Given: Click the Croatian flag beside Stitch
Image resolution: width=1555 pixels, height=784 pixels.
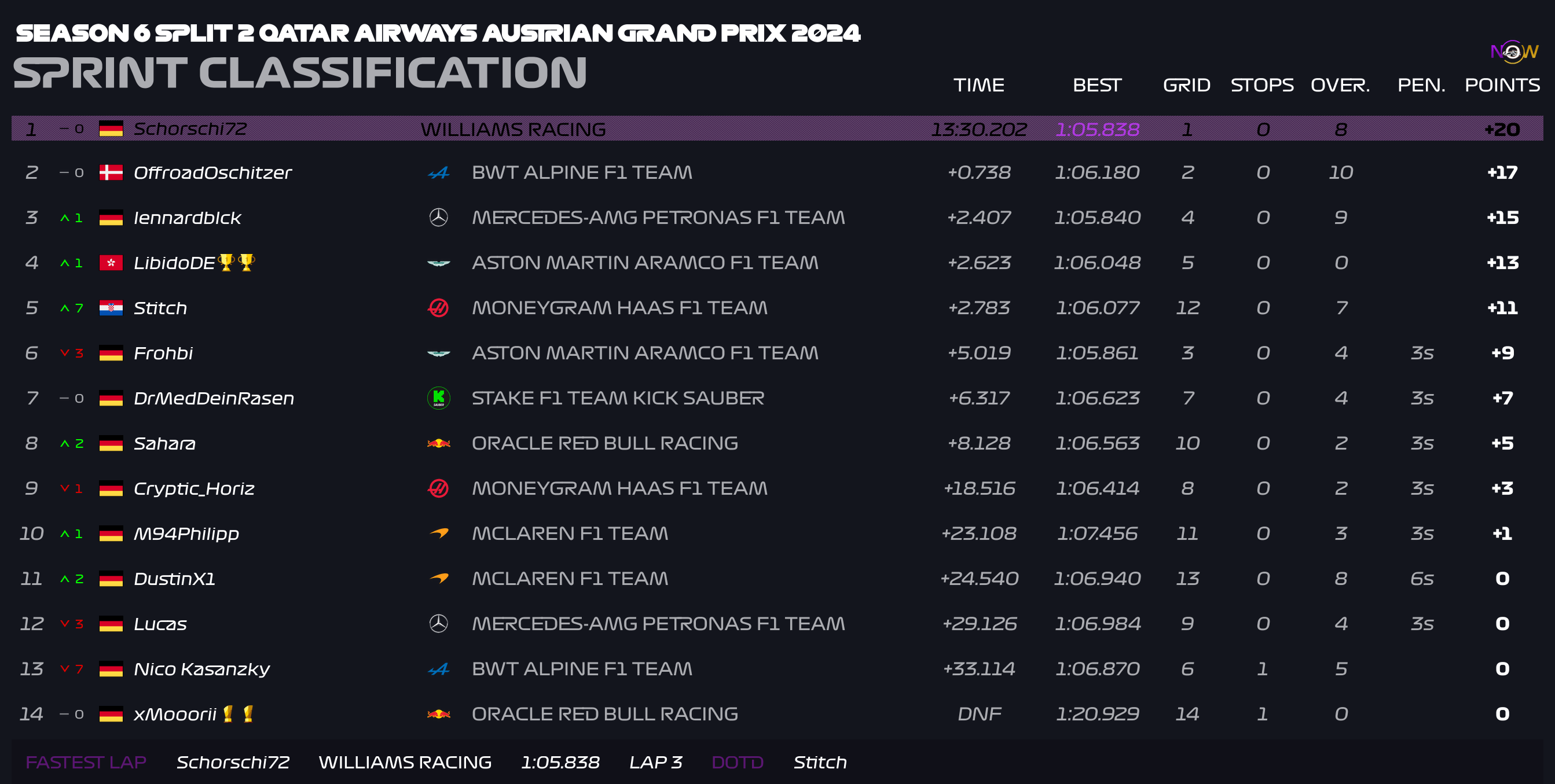Looking at the screenshot, I should [x=111, y=308].
